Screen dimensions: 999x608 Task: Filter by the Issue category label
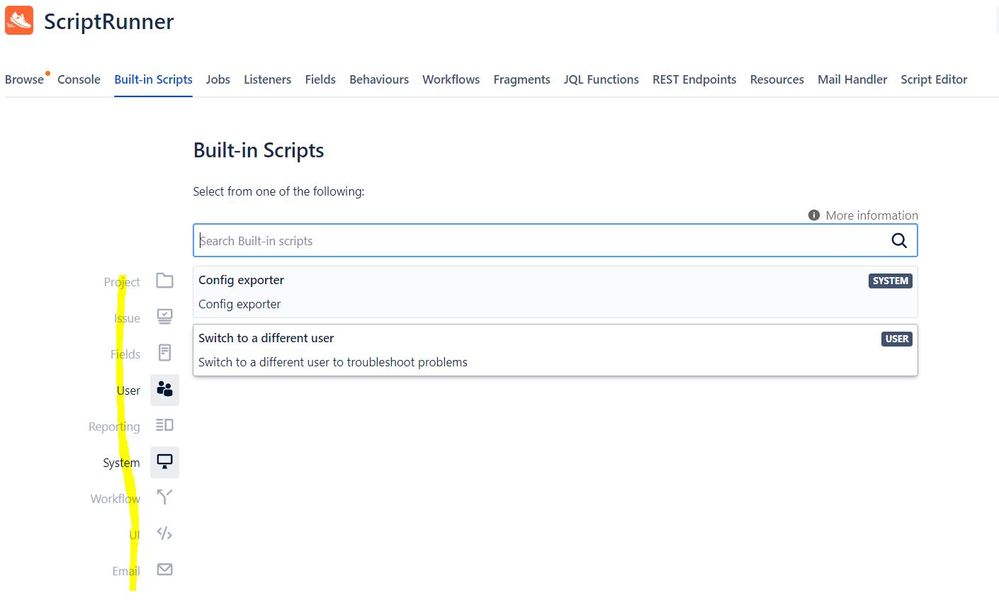[x=127, y=318]
